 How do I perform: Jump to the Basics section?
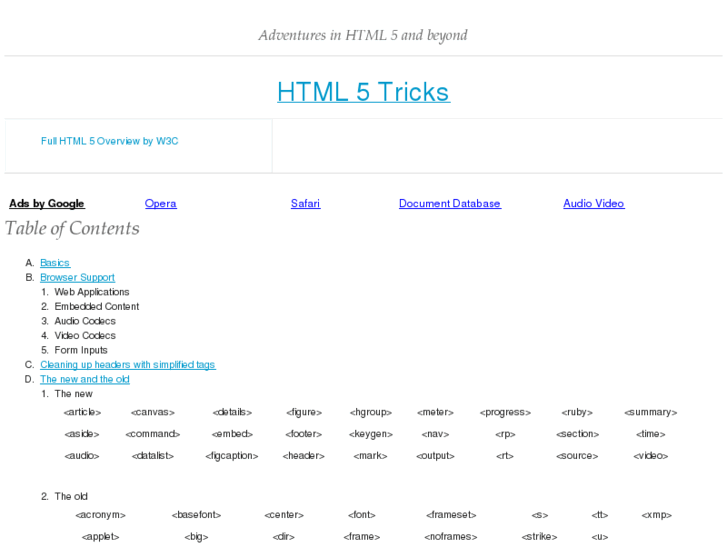pos(55,263)
